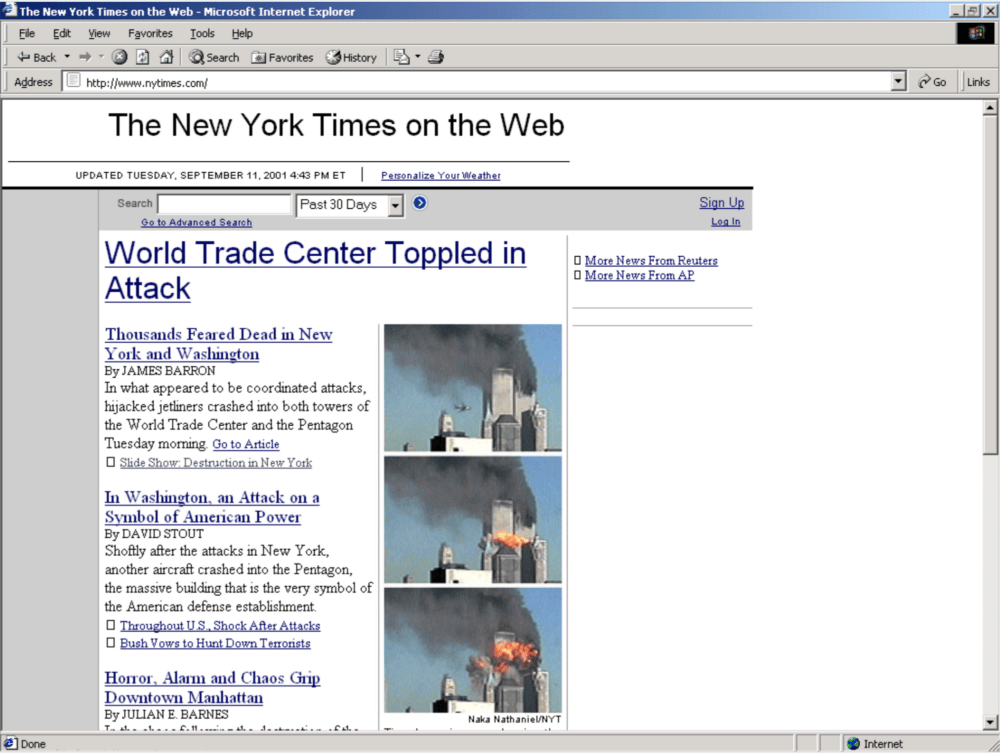This screenshot has width=1000, height=753.
Task: Click the Internet zone globe icon
Action: 853,743
